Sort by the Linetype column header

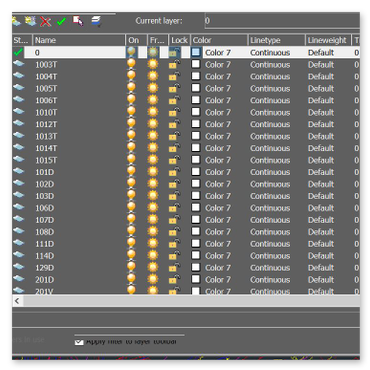point(276,40)
